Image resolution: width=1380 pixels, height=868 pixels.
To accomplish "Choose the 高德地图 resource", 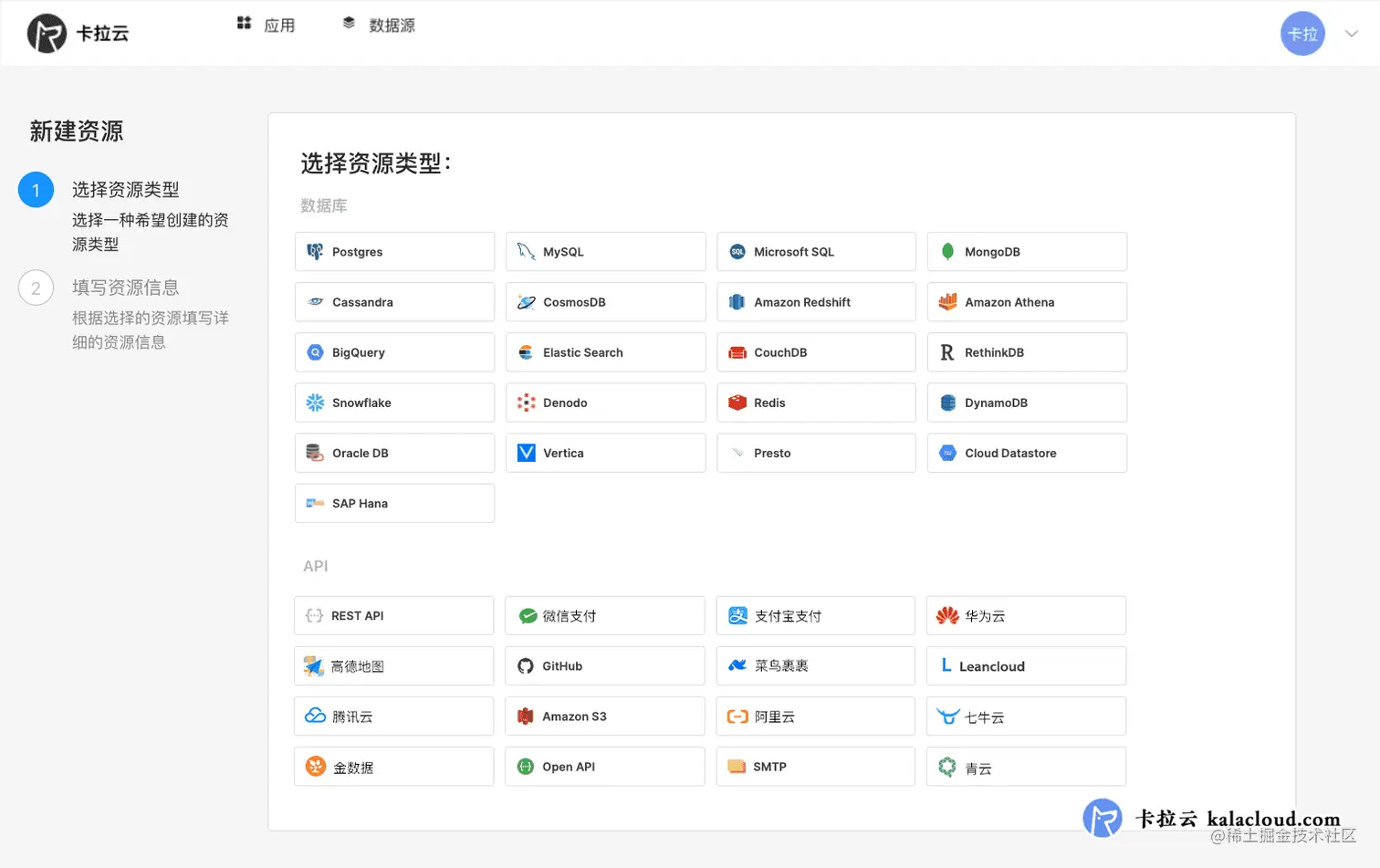I will [393, 666].
